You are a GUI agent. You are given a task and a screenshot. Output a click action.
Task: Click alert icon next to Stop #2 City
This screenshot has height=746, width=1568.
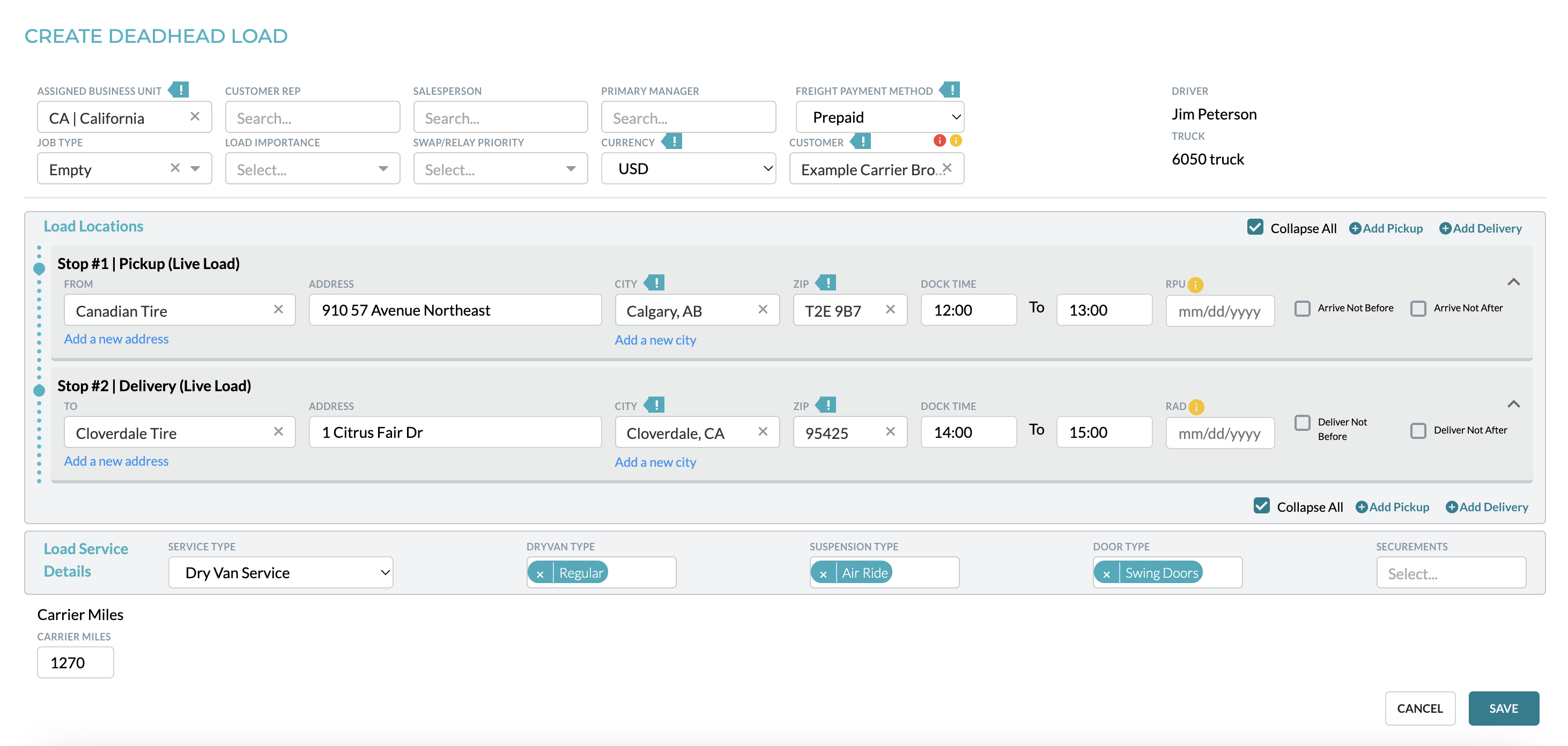pyautogui.click(x=655, y=405)
